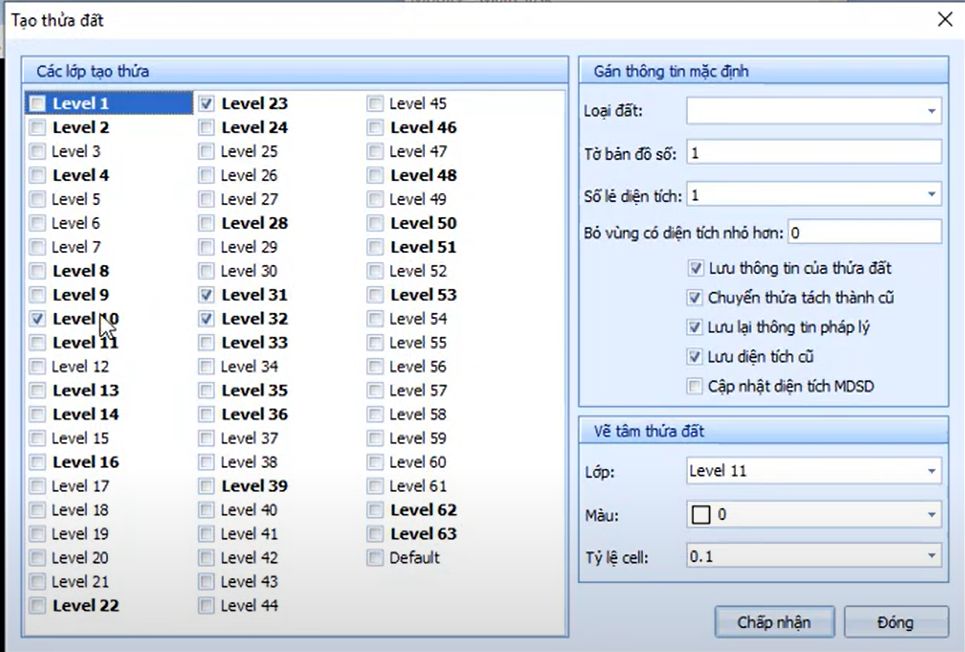Enable the Level 46 layer checkbox
Image resolution: width=965 pixels, height=652 pixels.
click(x=375, y=127)
